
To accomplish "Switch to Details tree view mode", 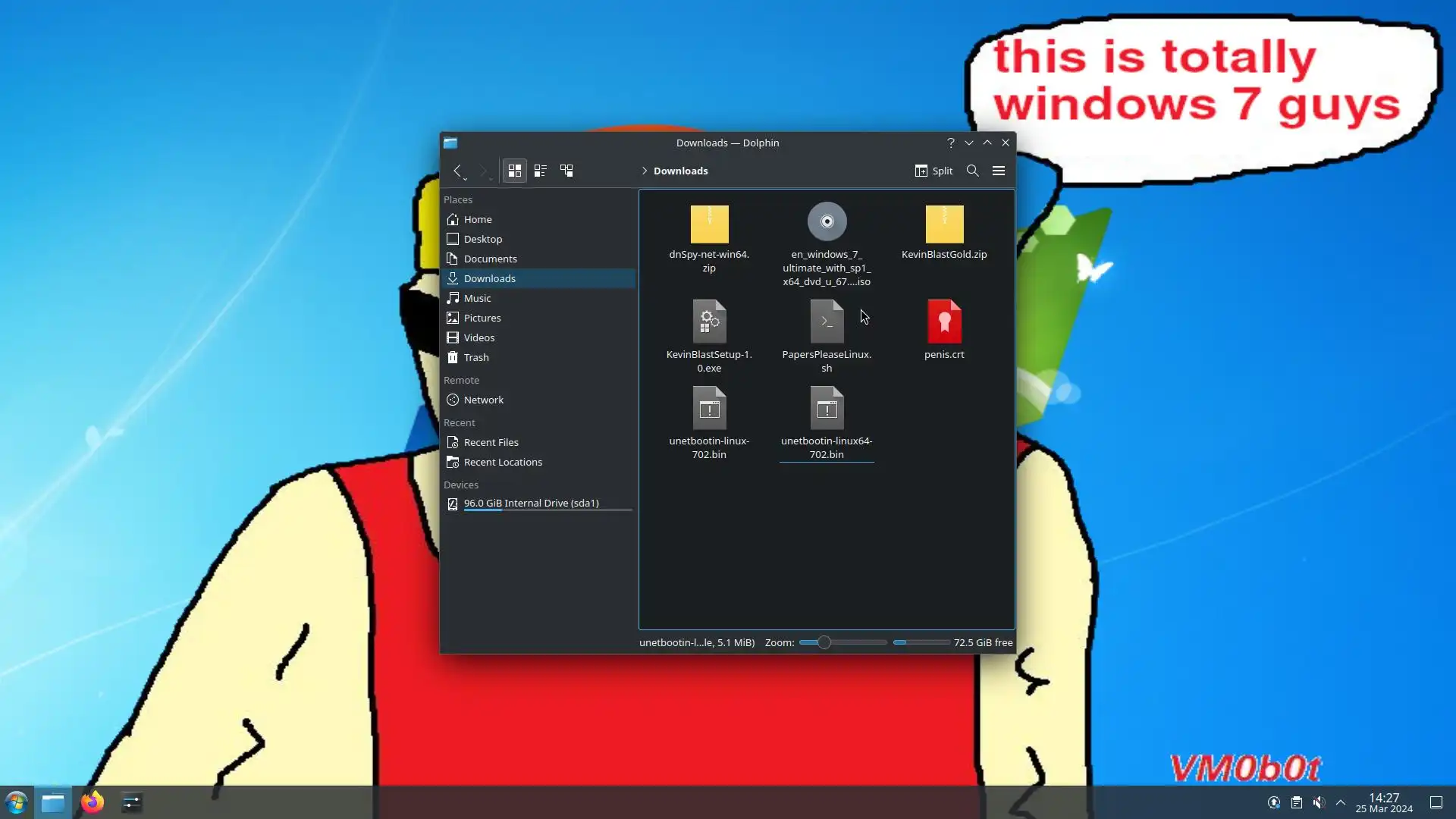I will (566, 171).
